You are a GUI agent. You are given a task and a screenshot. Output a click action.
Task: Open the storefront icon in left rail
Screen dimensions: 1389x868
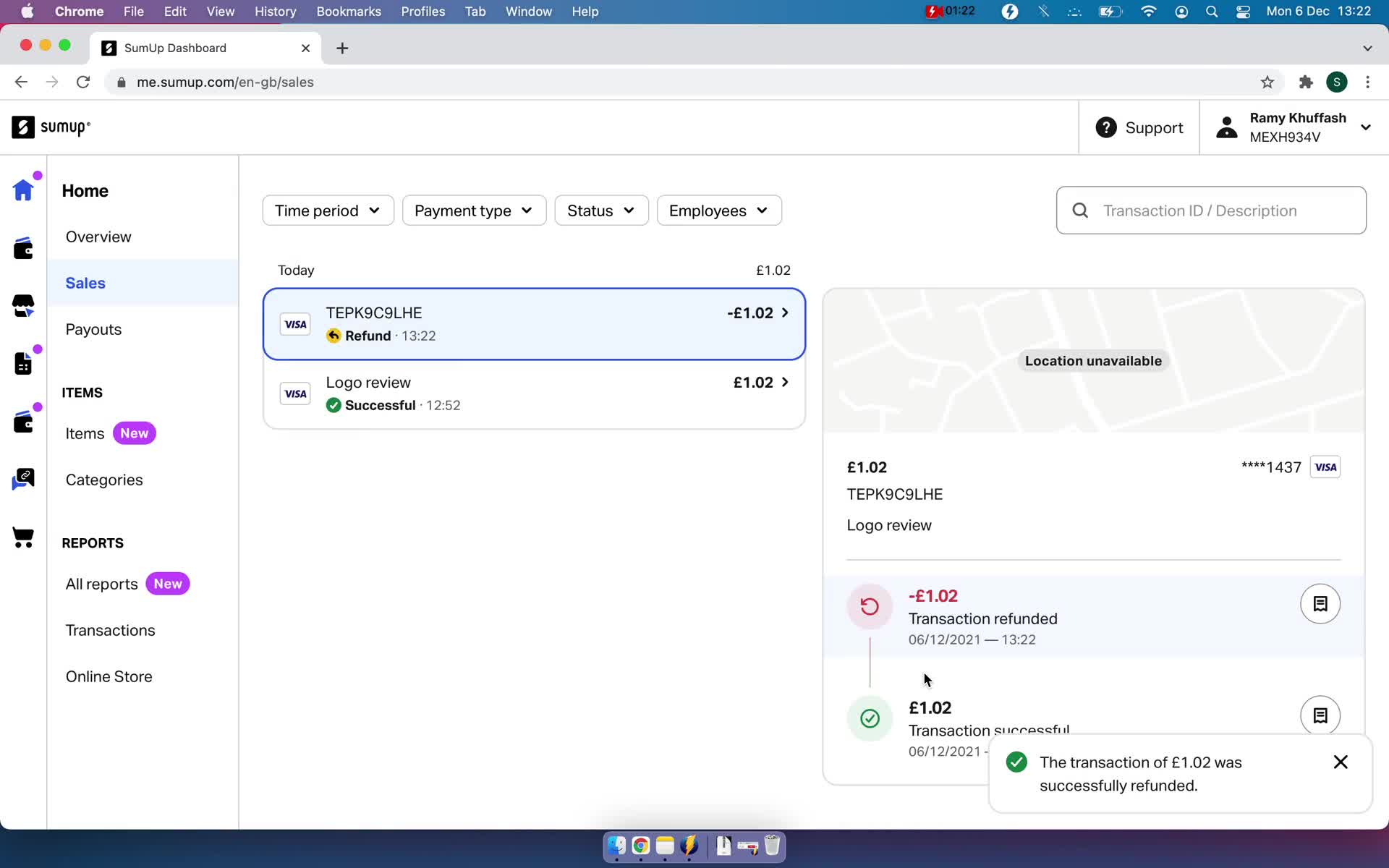coord(23,306)
